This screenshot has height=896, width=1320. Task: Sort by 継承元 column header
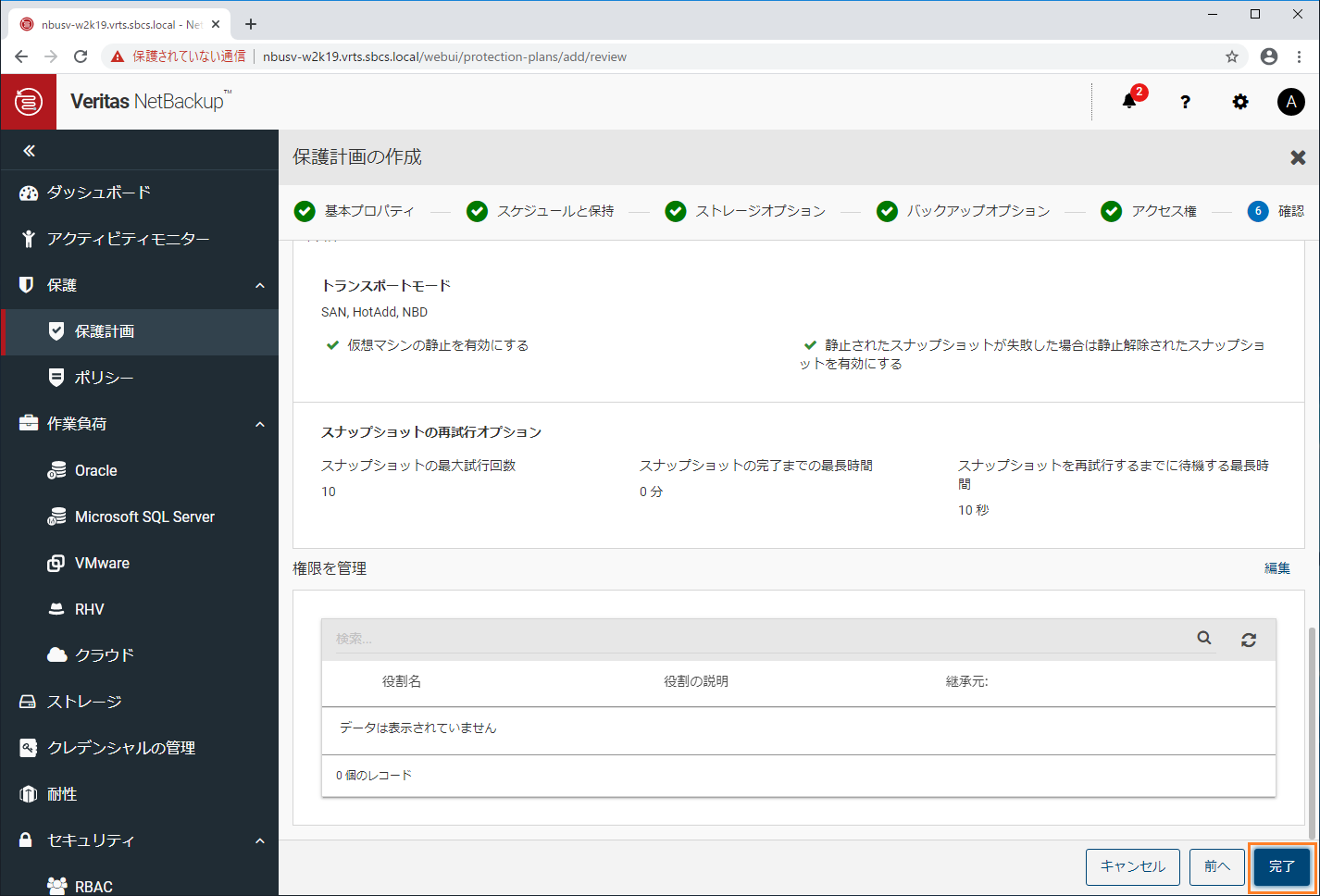[966, 681]
